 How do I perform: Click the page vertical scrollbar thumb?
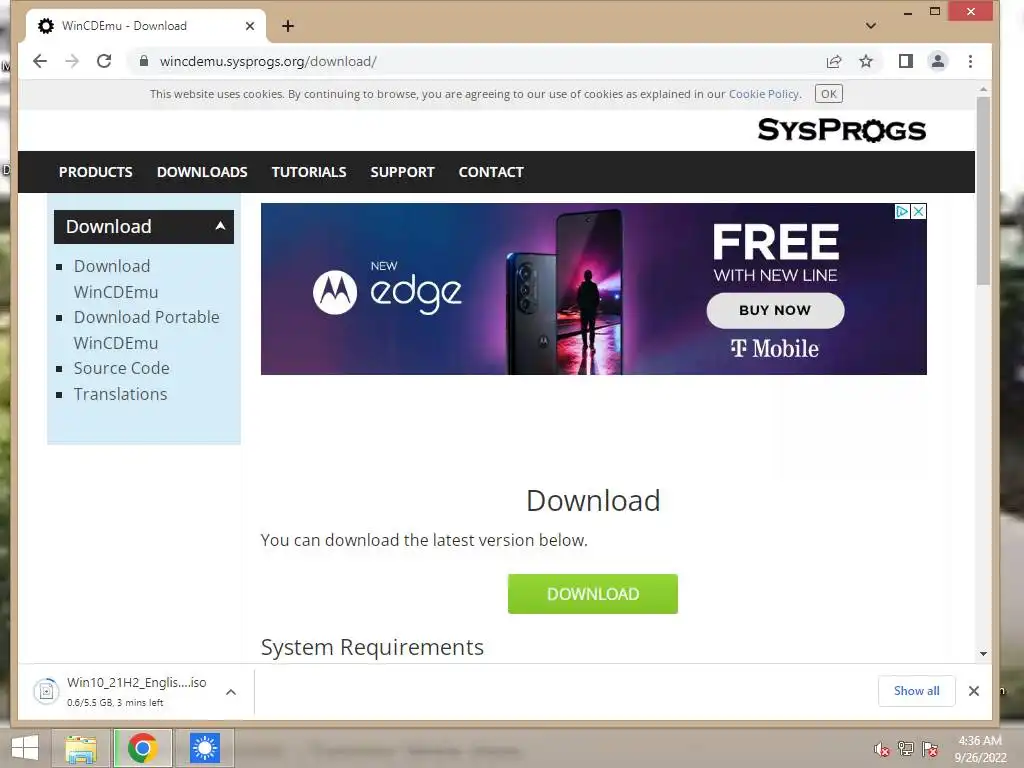click(983, 191)
